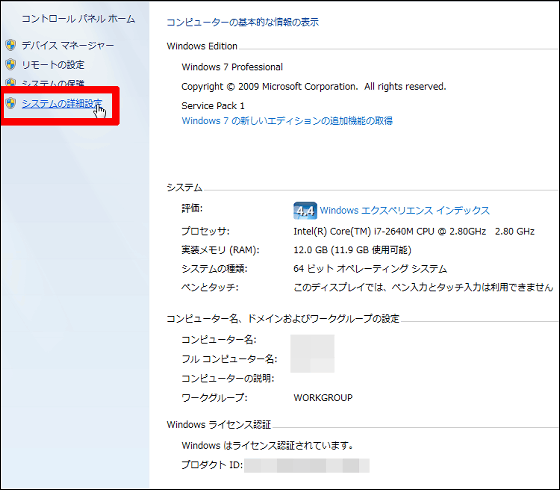Open コントロール パネル ホーム link
Viewport: 560px width, 490px height.
click(x=78, y=19)
